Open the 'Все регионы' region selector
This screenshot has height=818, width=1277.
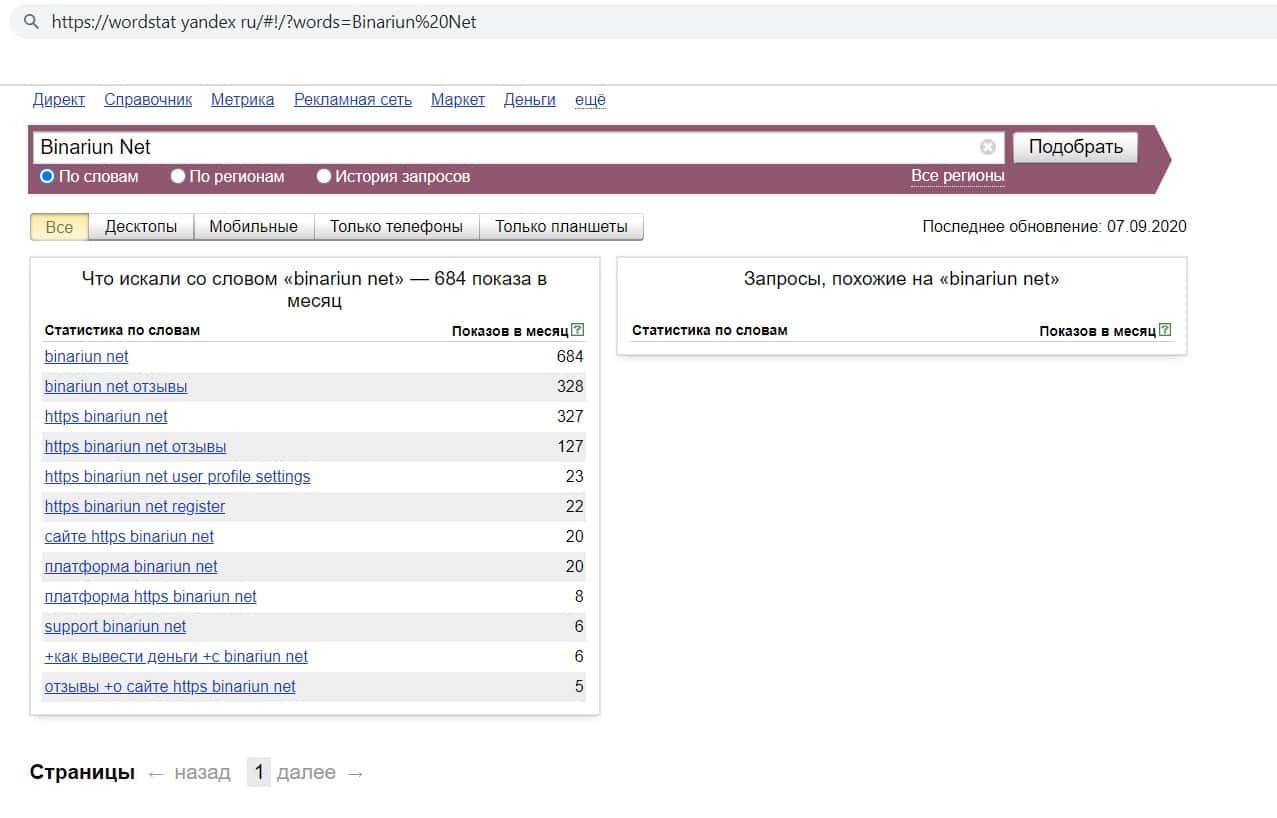[957, 176]
